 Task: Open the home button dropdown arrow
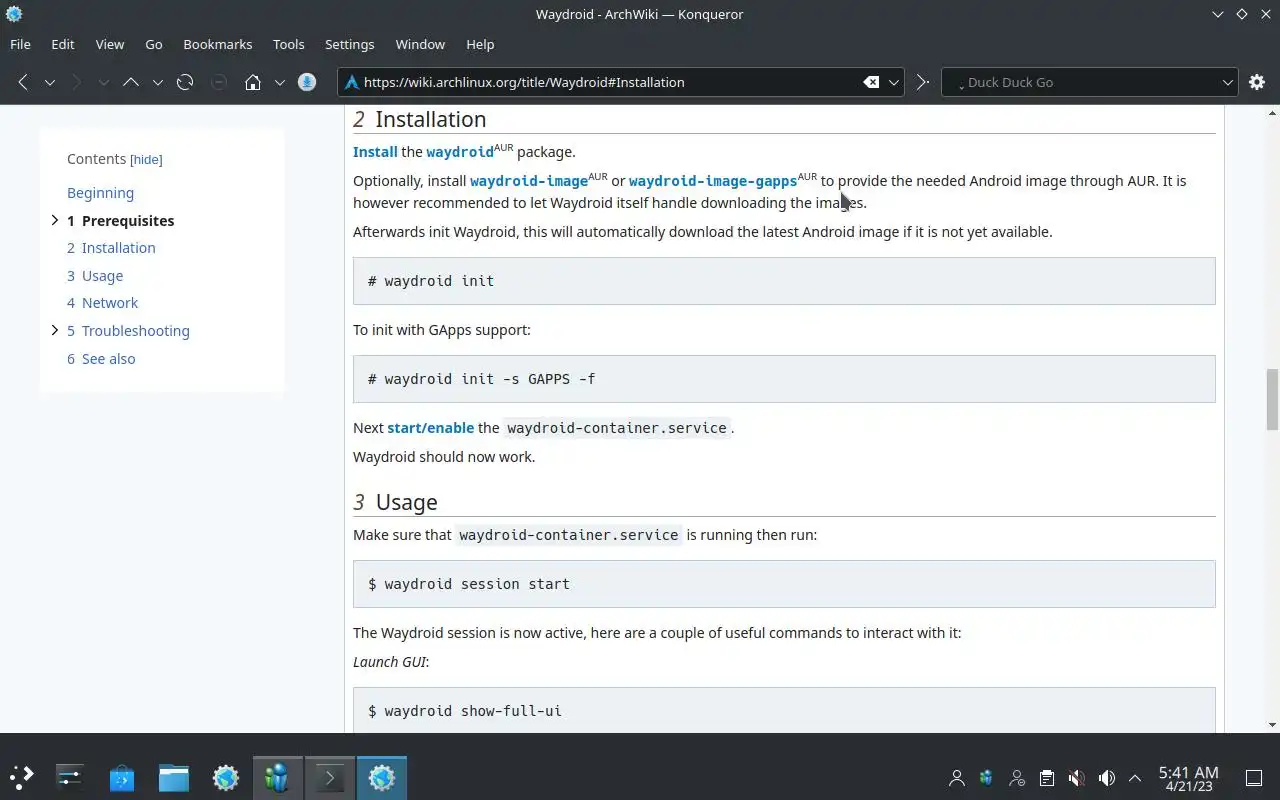coord(279,82)
